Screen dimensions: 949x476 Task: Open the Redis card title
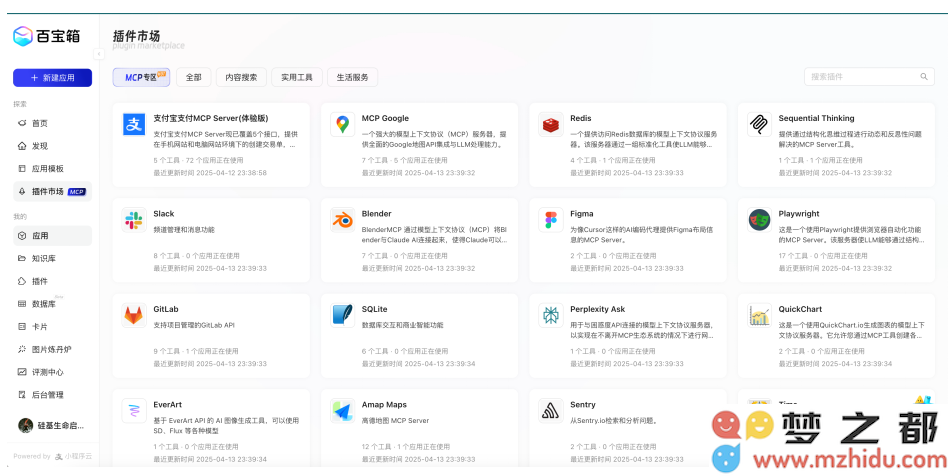(x=581, y=118)
